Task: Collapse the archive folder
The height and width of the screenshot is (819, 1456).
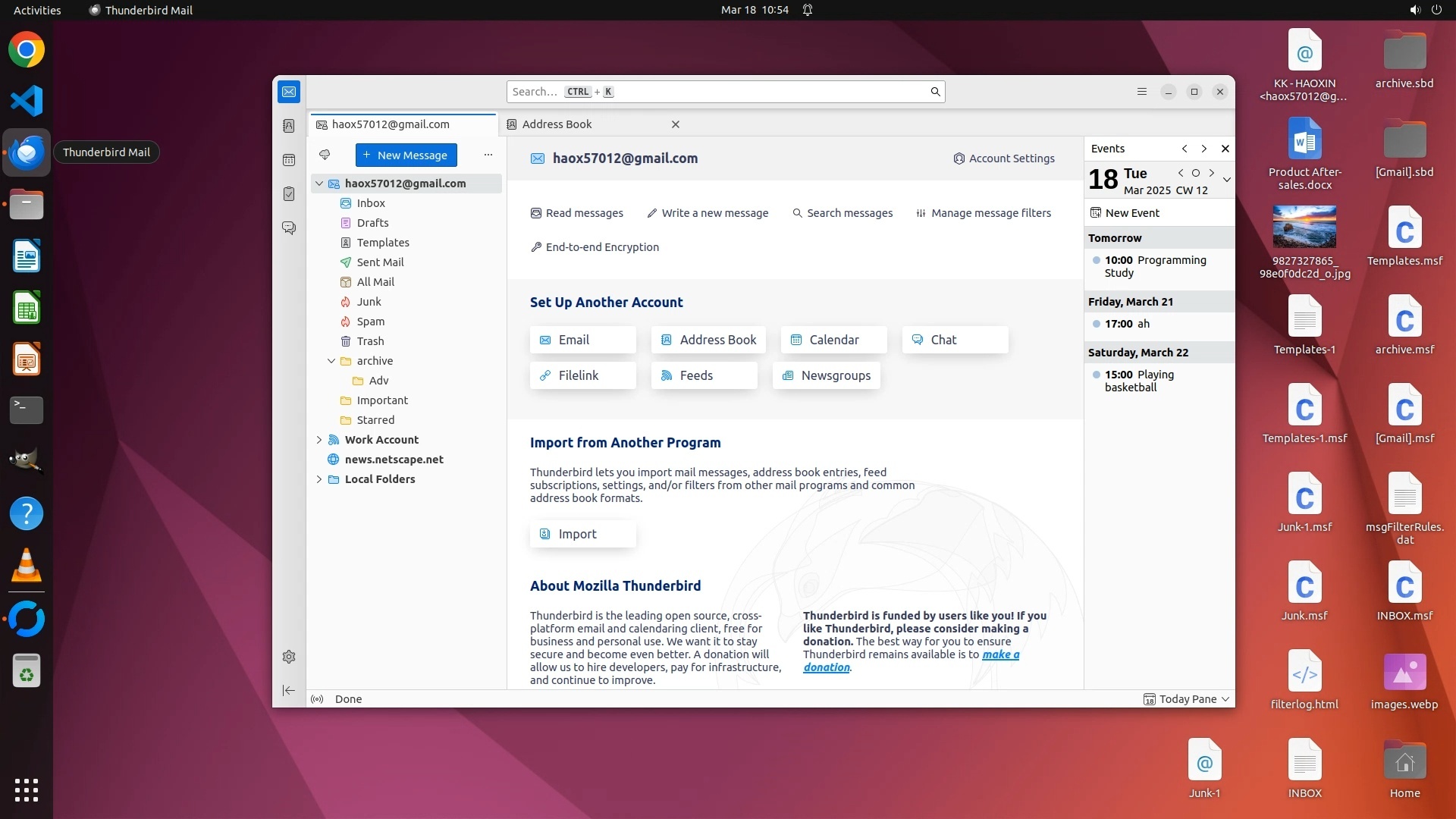Action: pos(331,361)
